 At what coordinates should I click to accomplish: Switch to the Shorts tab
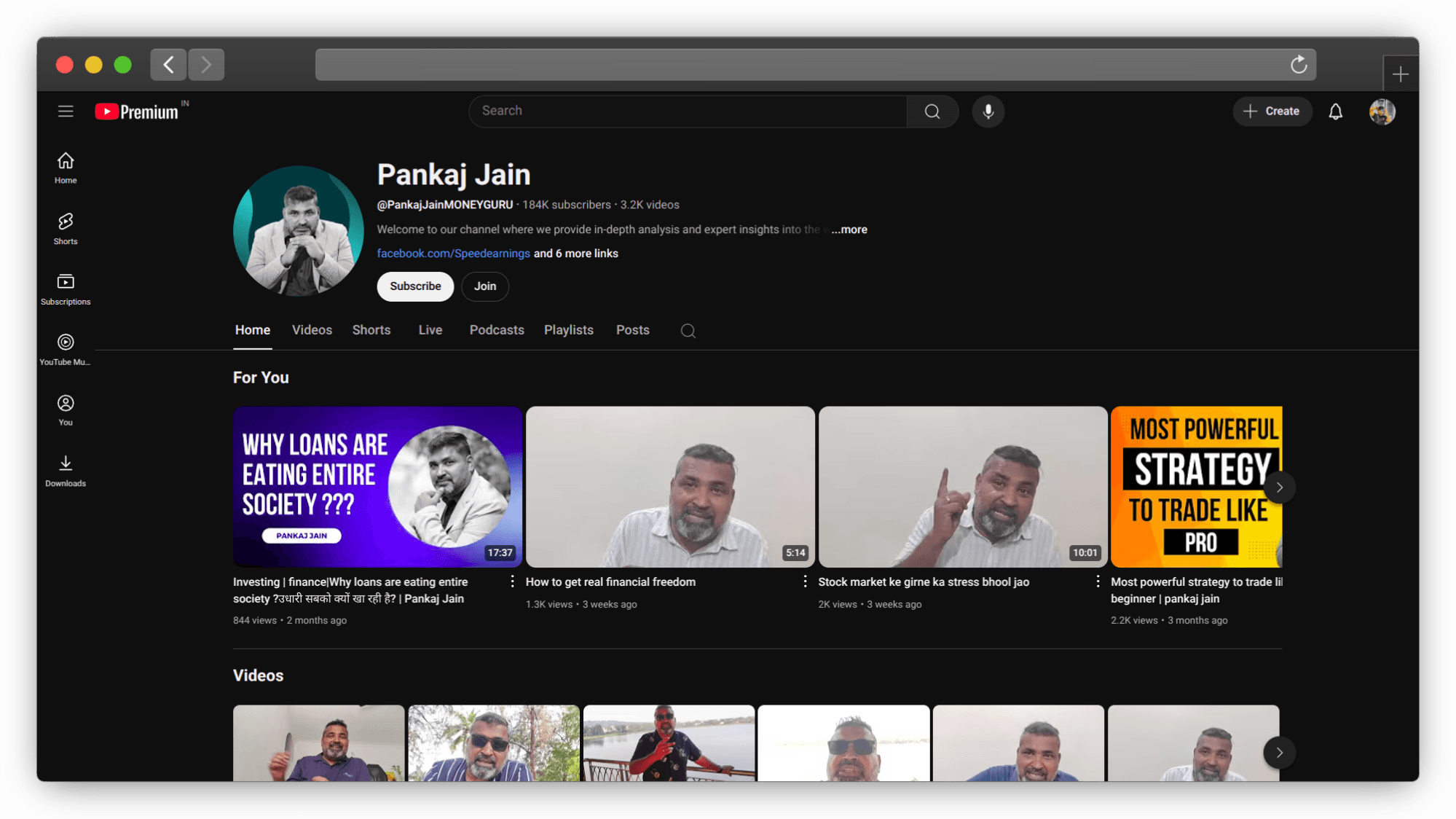[371, 331]
